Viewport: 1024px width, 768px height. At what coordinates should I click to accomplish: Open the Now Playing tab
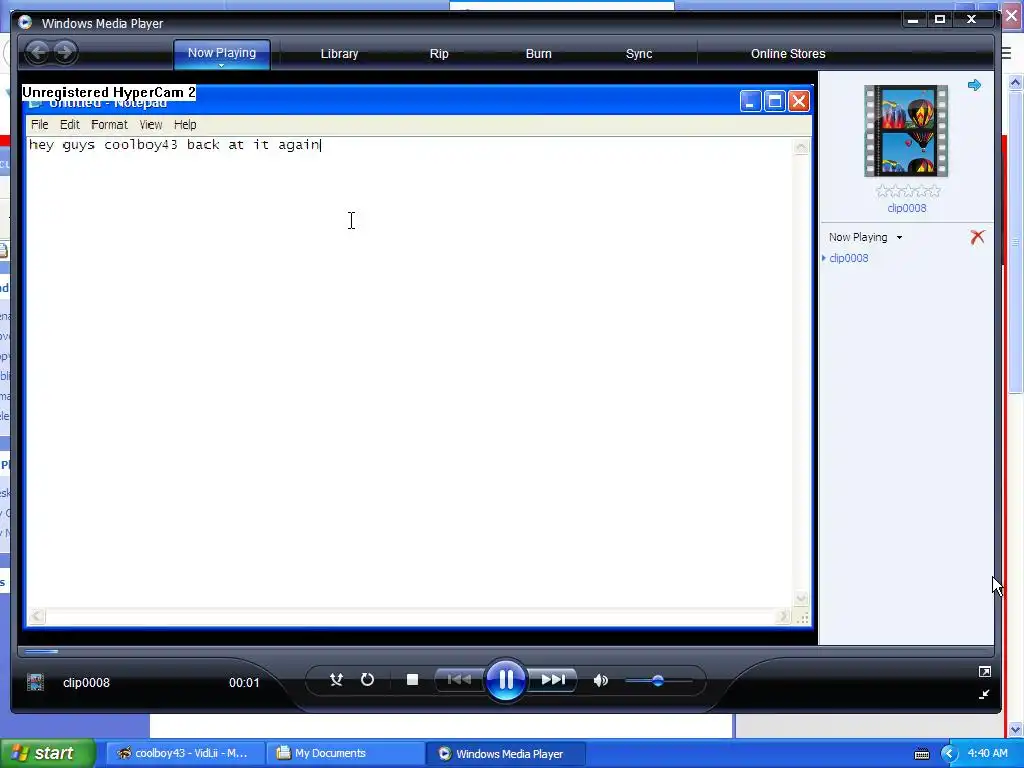[x=222, y=52]
